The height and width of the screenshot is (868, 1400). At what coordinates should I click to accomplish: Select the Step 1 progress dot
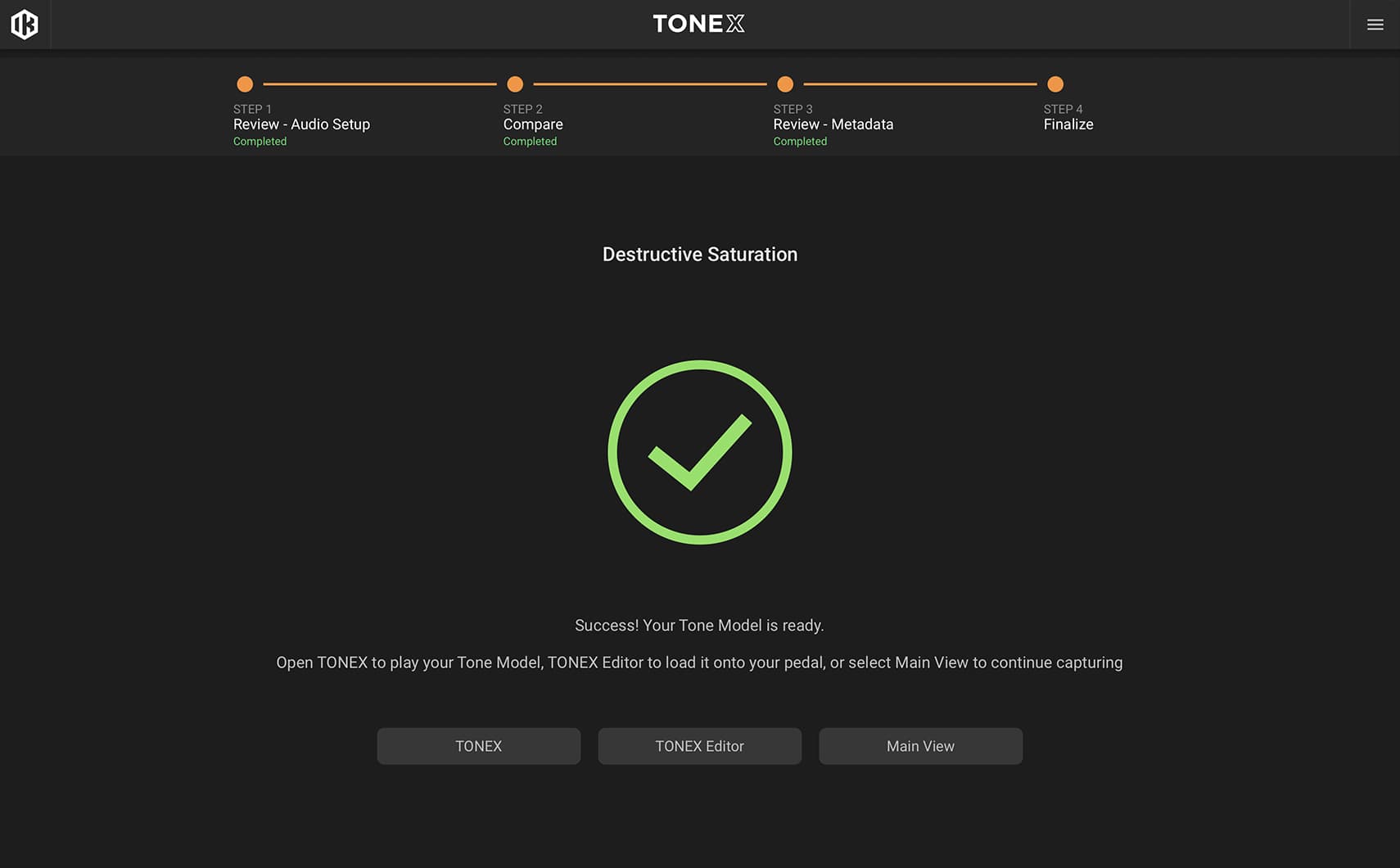point(245,84)
